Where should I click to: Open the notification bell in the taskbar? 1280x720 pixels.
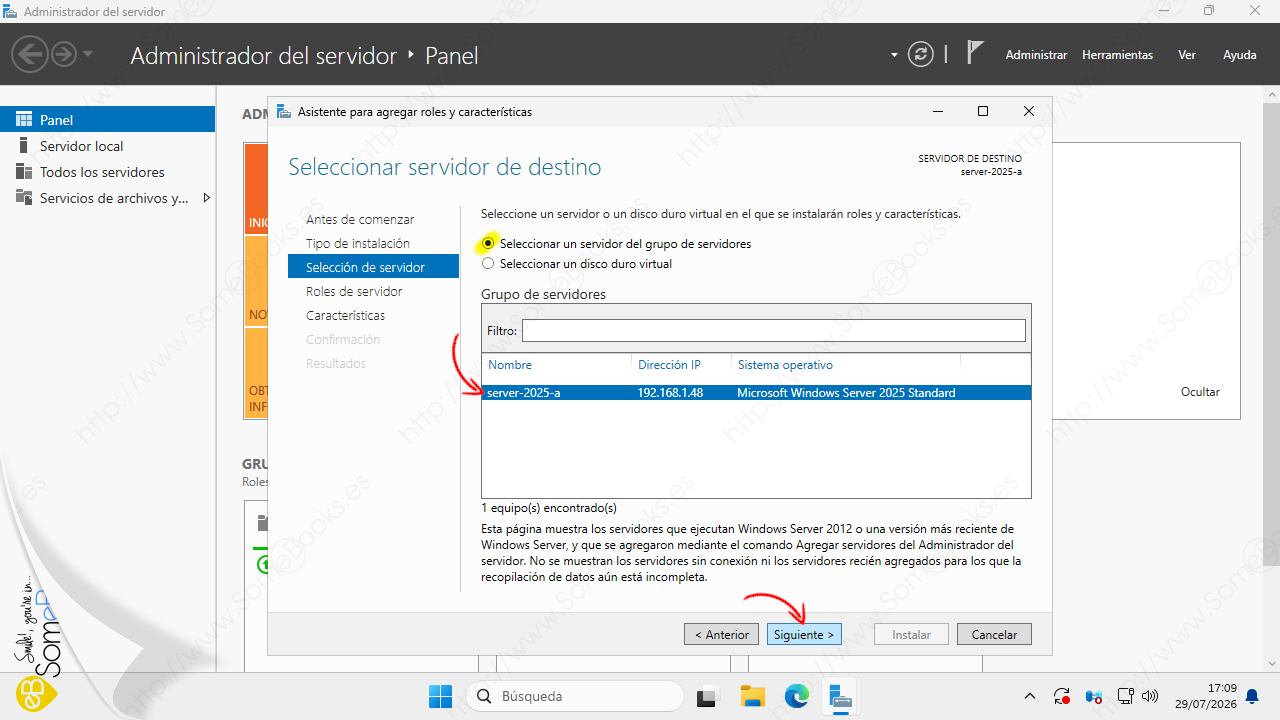(x=1252, y=696)
